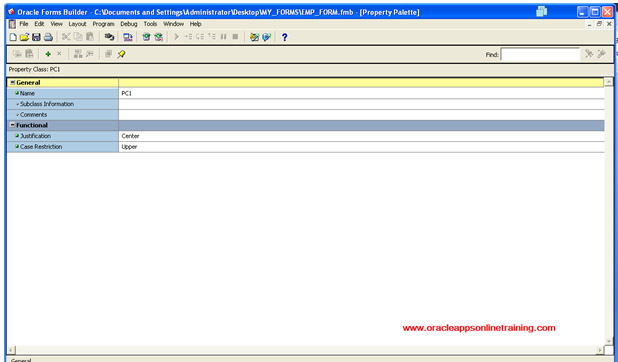Click the Paste clipboard icon in main toolbar

click(90, 37)
